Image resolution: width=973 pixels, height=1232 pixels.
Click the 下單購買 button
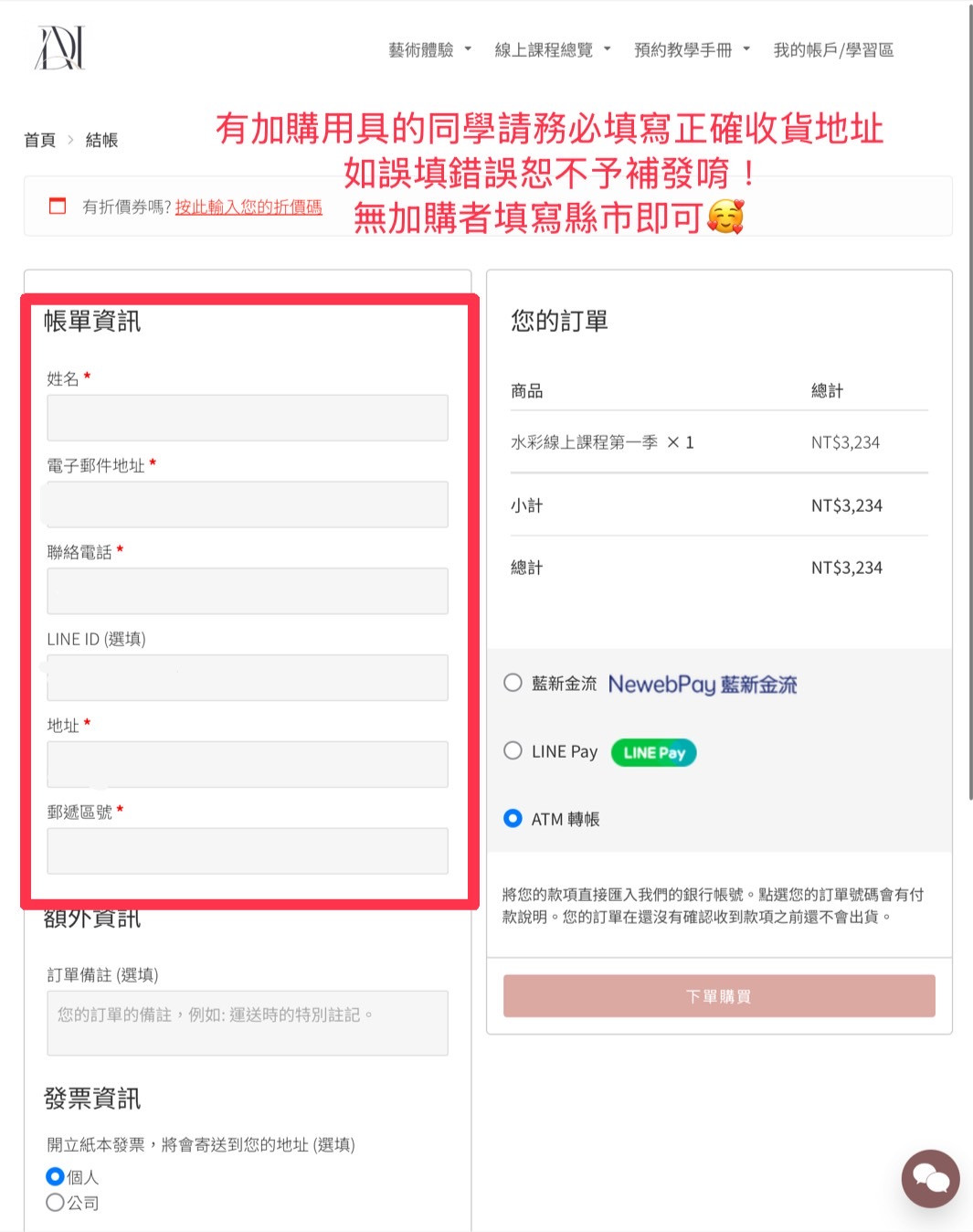tap(719, 996)
